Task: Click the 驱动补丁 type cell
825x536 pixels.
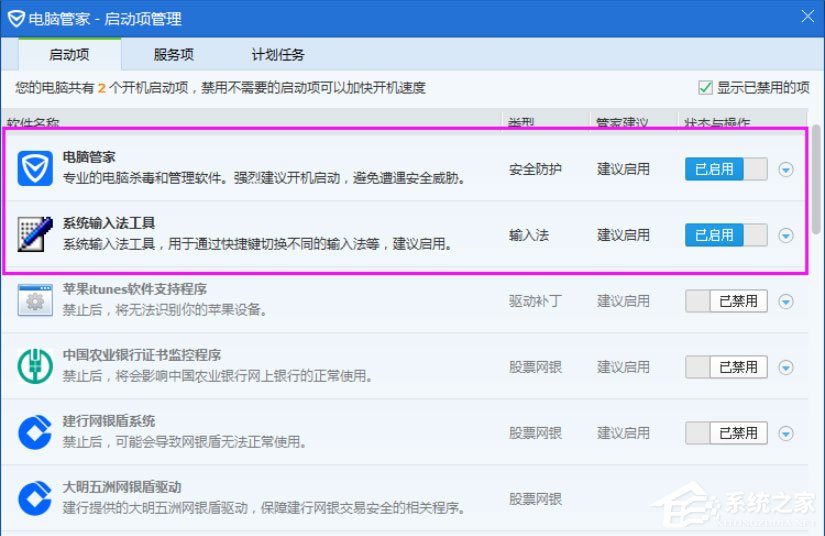Action: pos(535,301)
